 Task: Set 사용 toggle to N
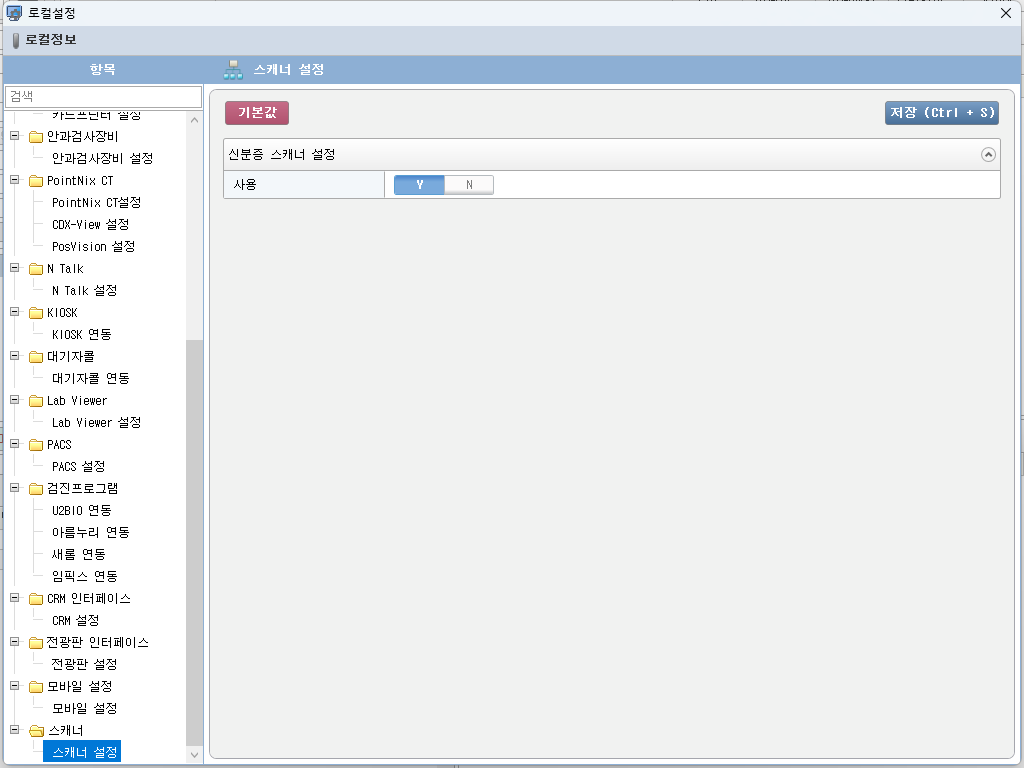(x=469, y=185)
